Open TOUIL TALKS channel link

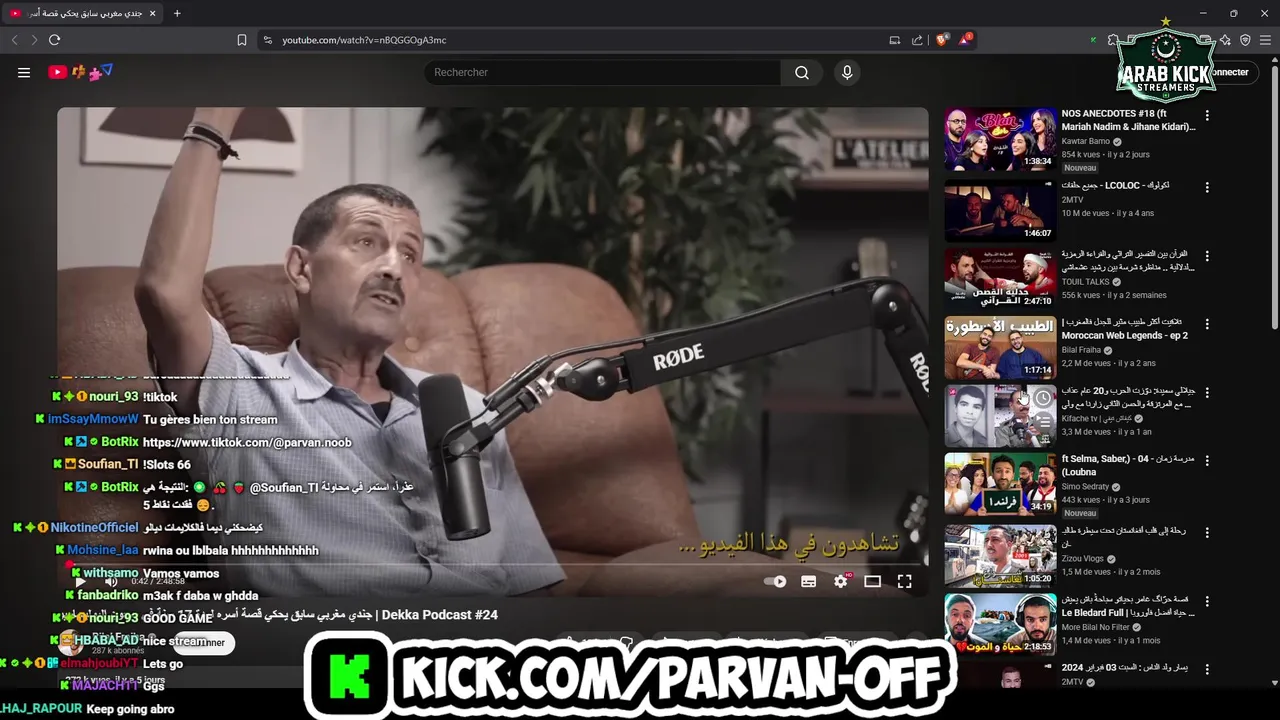pos(1086,282)
